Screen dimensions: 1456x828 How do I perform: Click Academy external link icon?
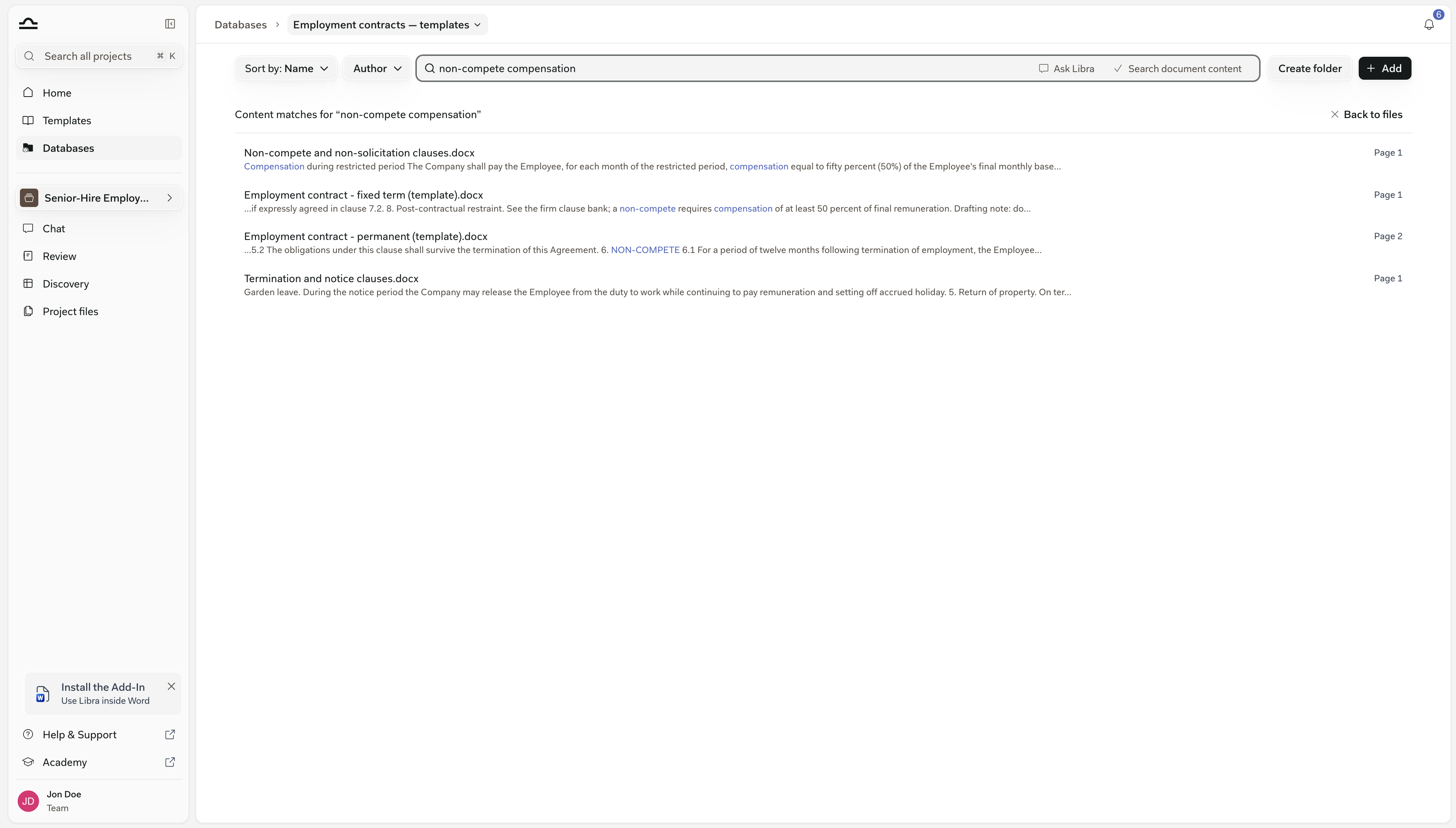click(x=170, y=762)
